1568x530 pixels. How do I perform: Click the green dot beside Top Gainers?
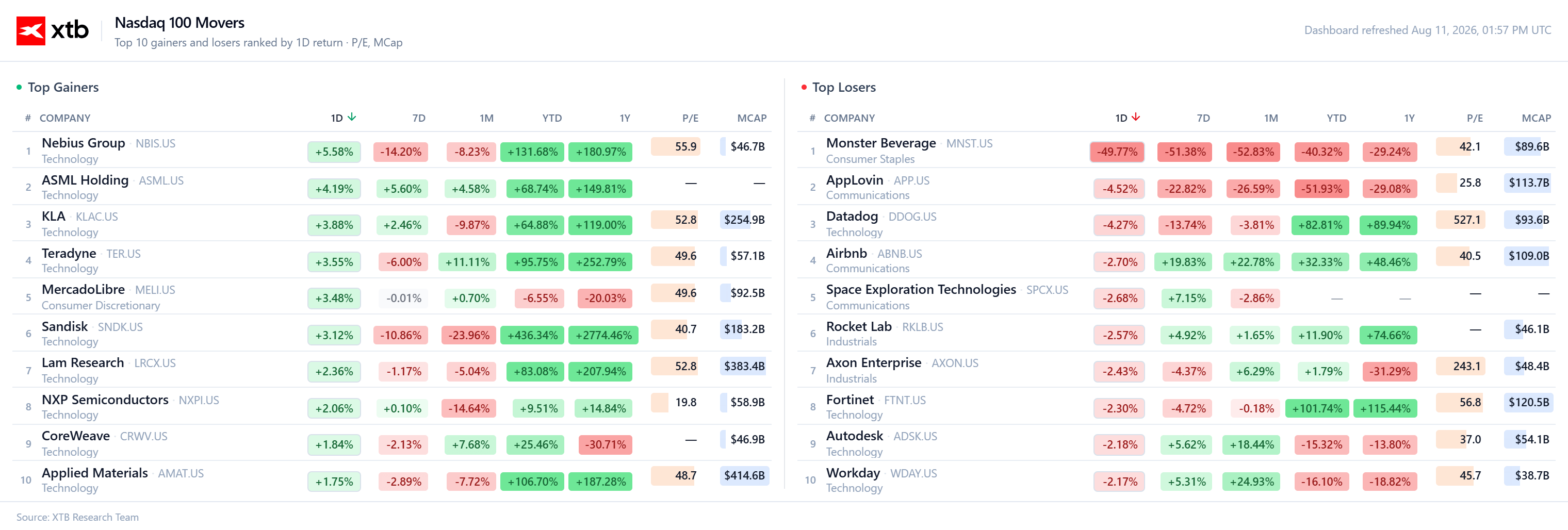tap(19, 87)
